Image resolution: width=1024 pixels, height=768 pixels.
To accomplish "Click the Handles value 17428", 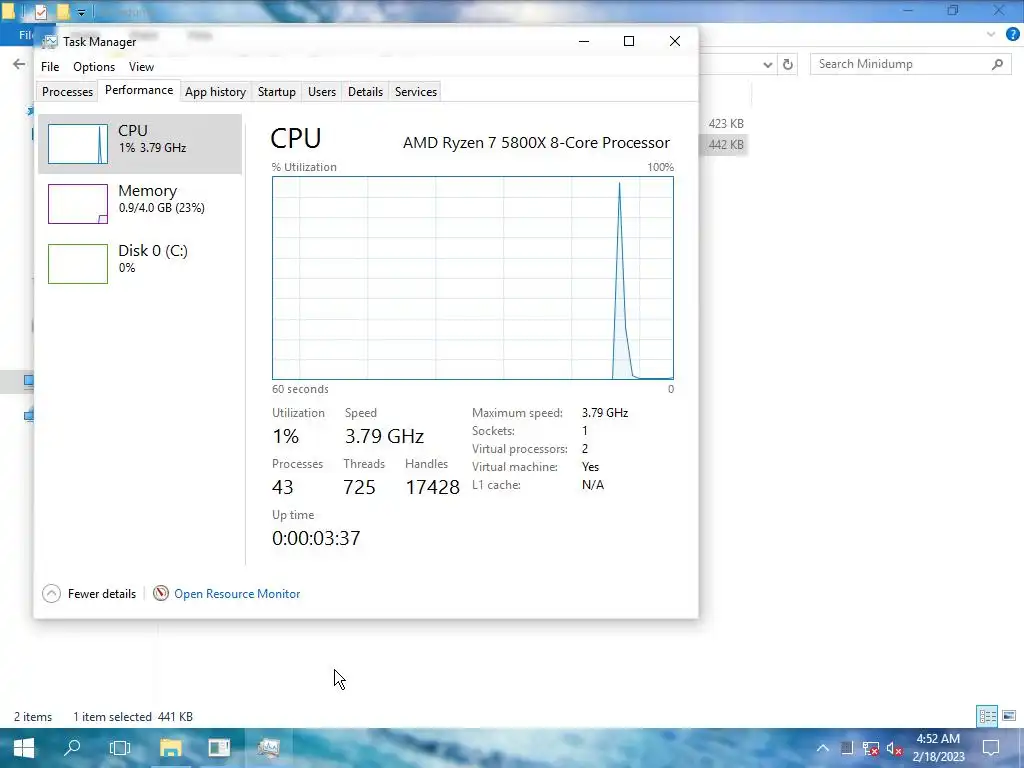I will [x=432, y=487].
